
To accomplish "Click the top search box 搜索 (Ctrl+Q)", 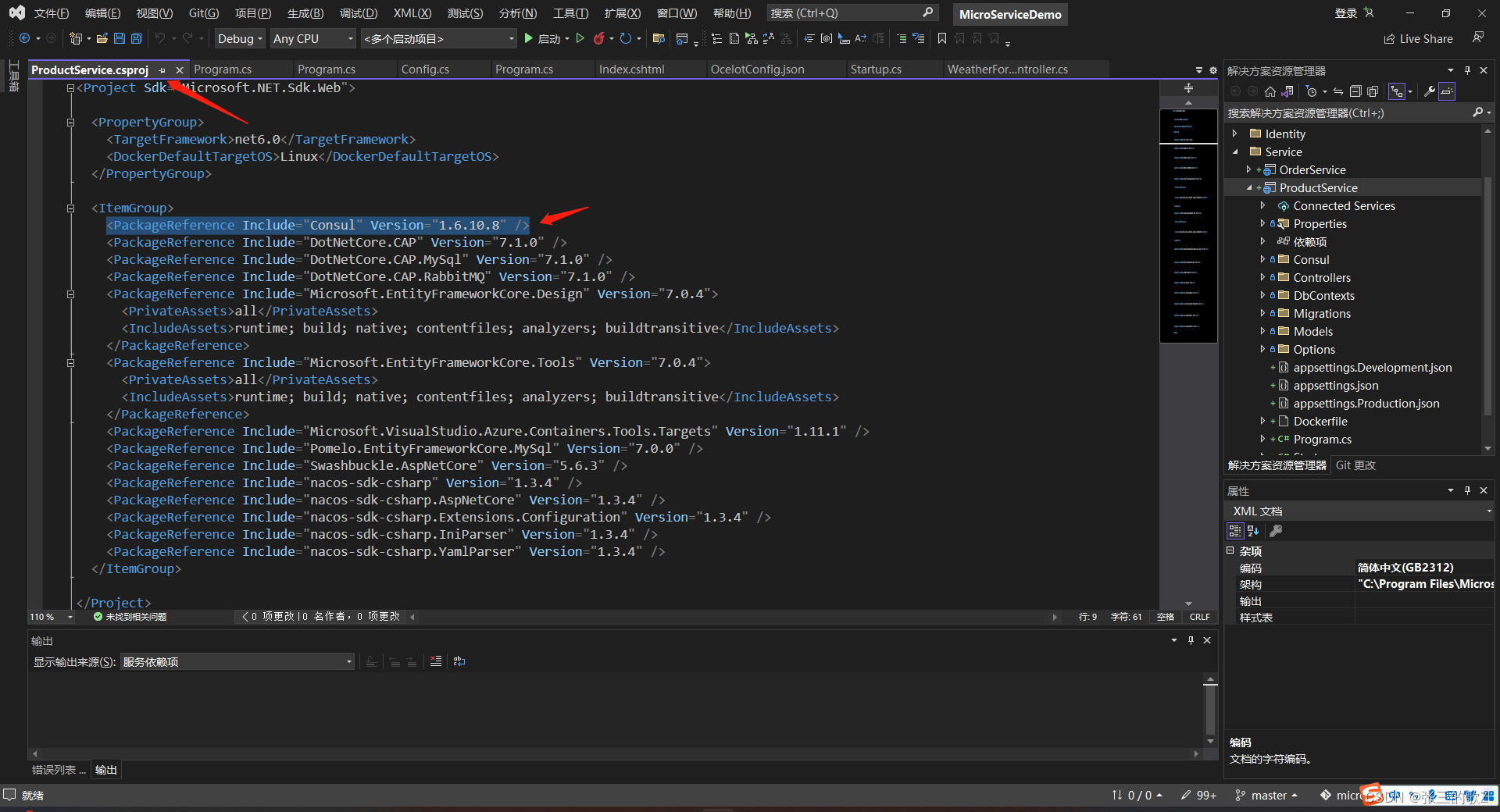I will 852,13.
